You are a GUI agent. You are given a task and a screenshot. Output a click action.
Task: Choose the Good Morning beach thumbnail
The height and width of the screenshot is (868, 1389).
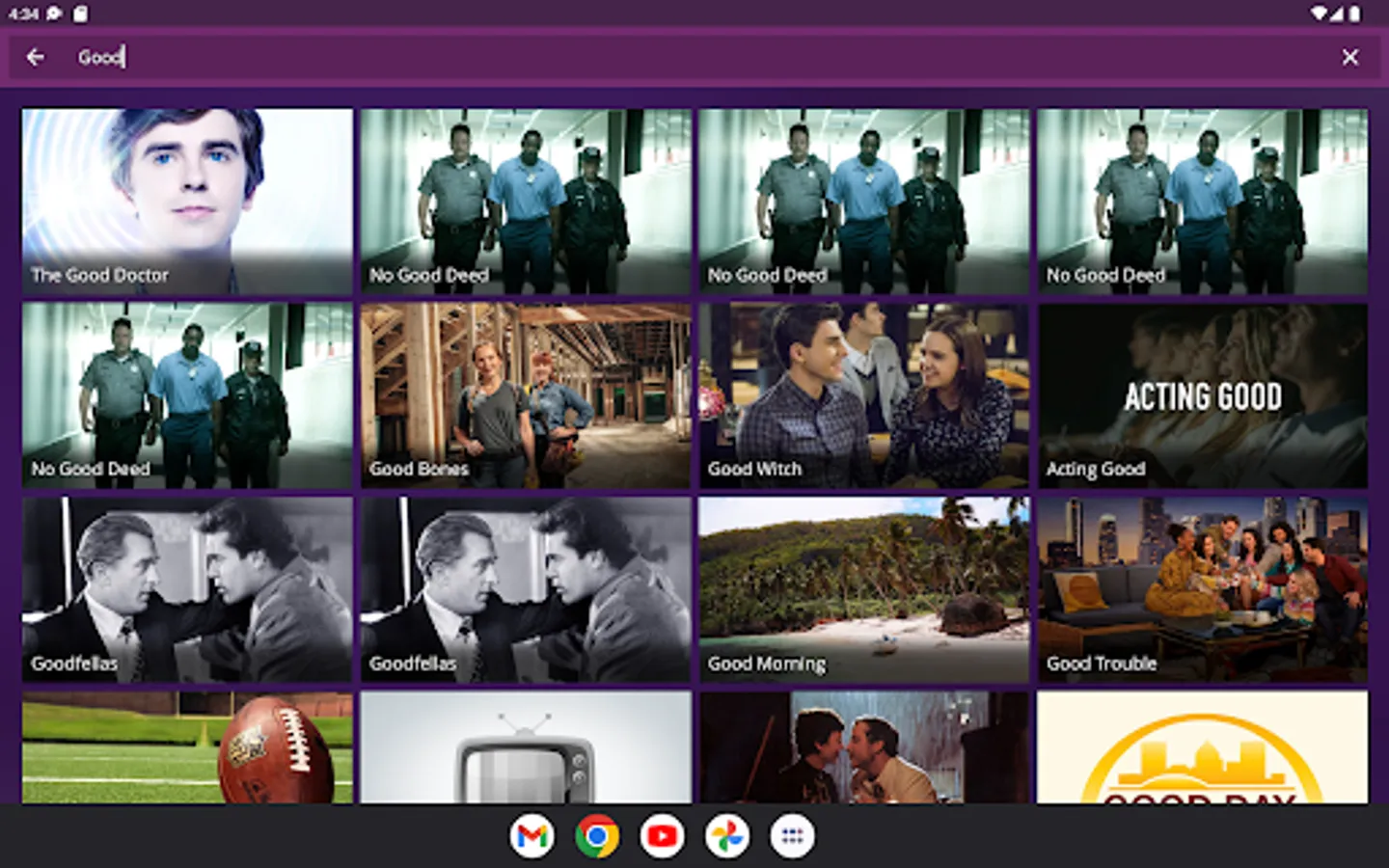coord(864,590)
